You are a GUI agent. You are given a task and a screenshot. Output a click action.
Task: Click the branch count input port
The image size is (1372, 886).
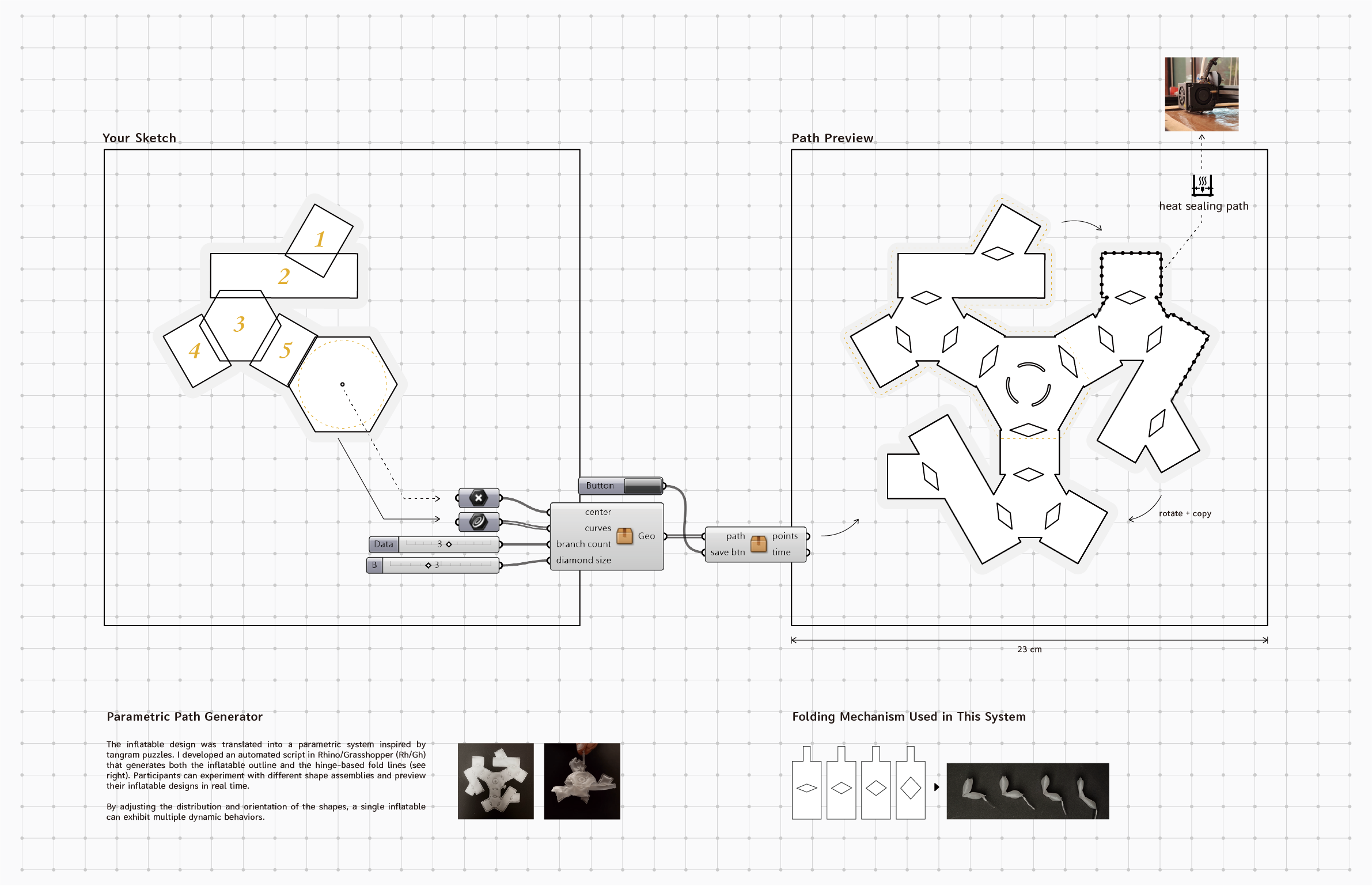point(548,544)
